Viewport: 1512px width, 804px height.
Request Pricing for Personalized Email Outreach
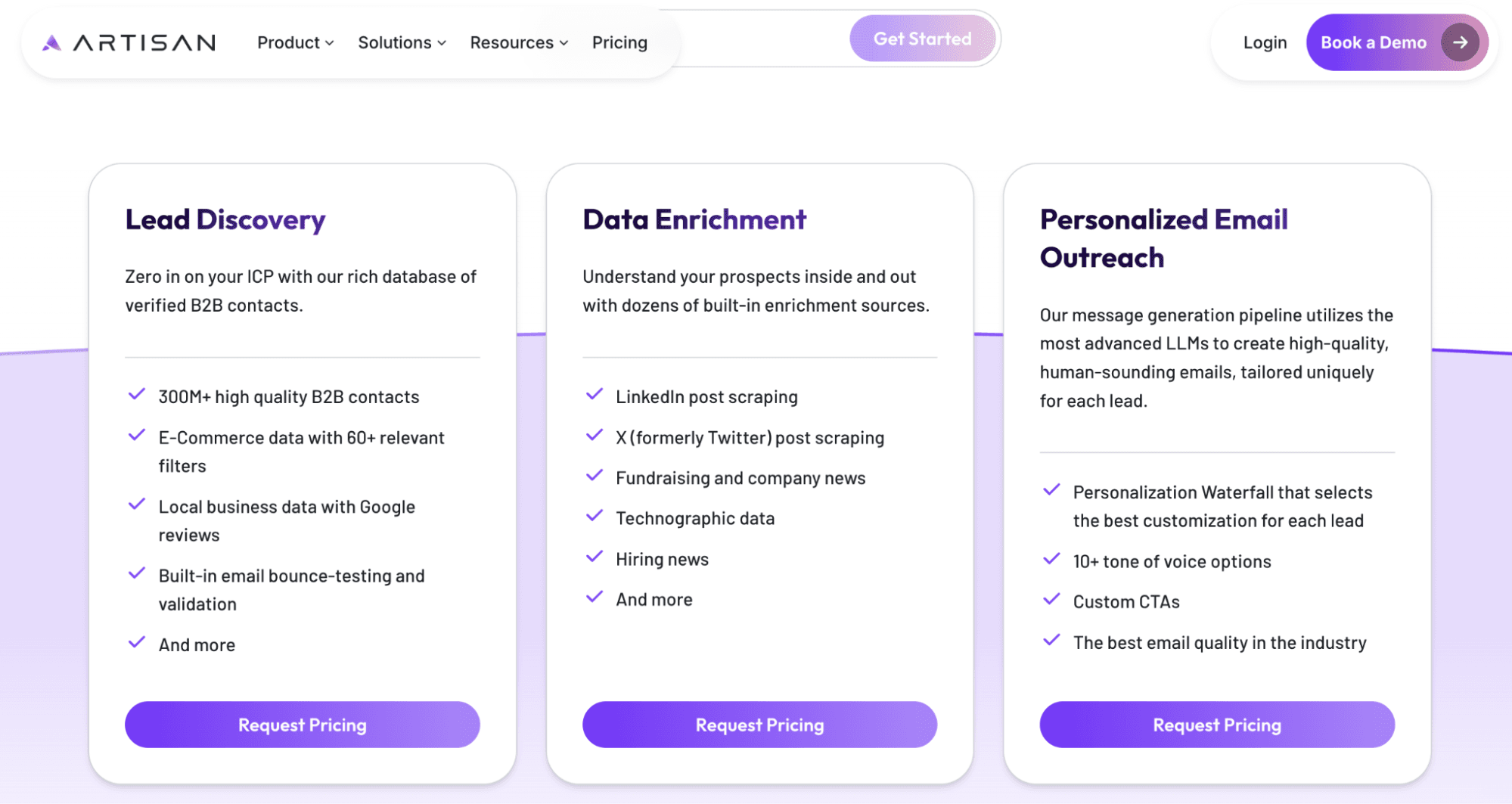[1216, 724]
